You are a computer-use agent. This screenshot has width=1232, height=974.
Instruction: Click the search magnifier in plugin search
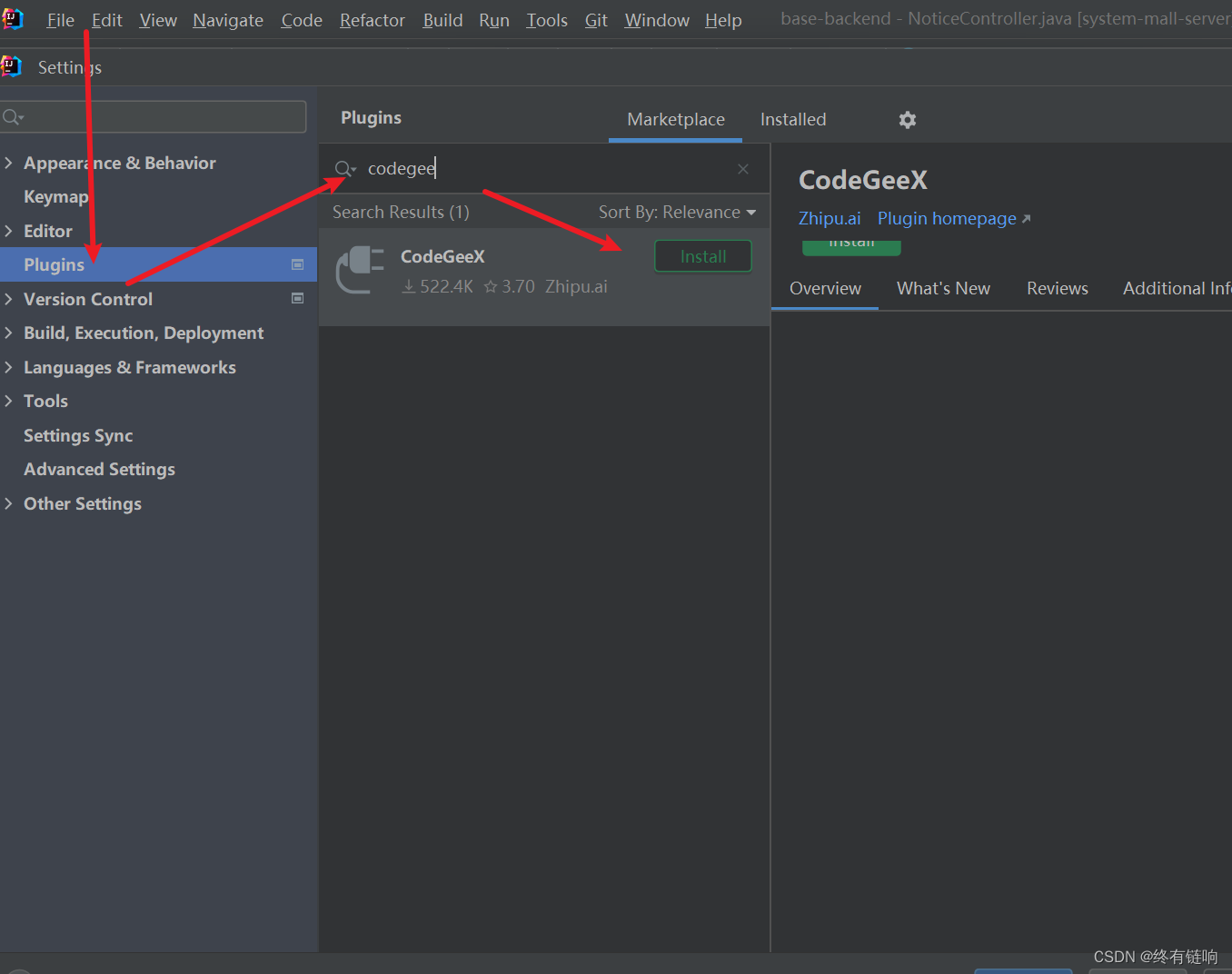[345, 169]
